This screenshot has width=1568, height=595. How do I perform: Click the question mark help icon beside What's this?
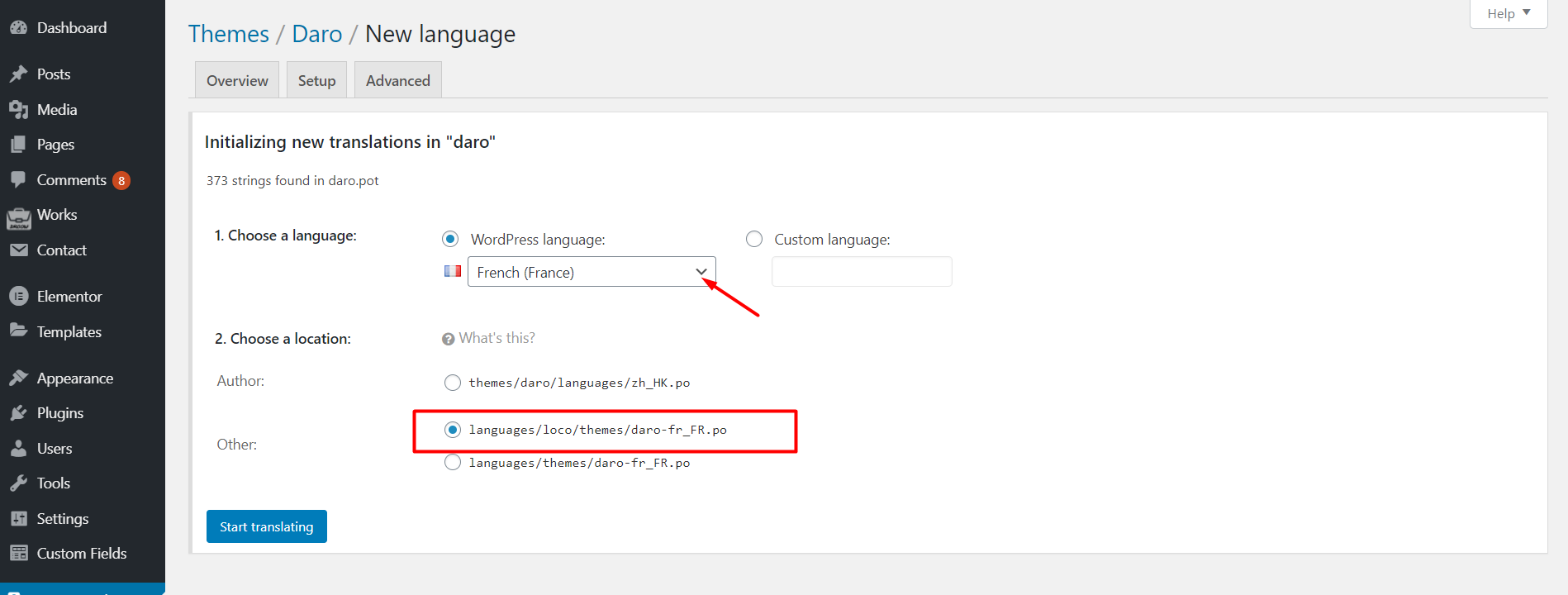(x=449, y=339)
